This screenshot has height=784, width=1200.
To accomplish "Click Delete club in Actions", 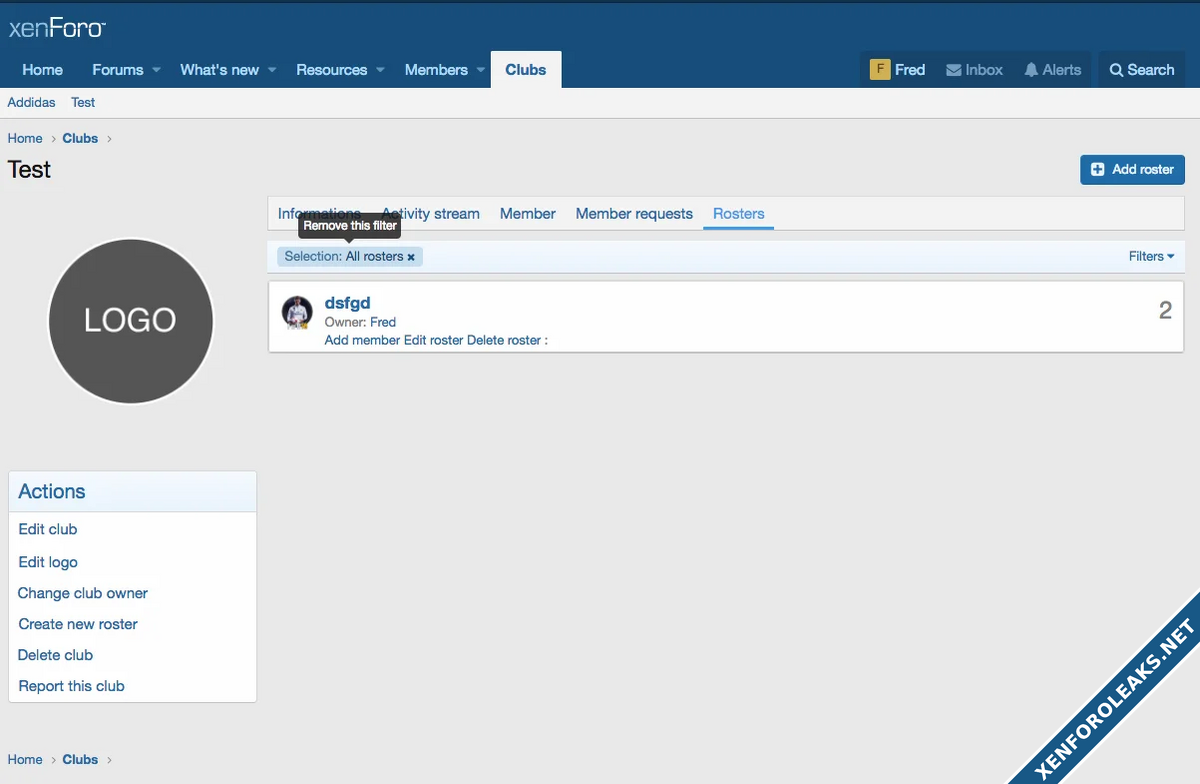I will coord(56,655).
